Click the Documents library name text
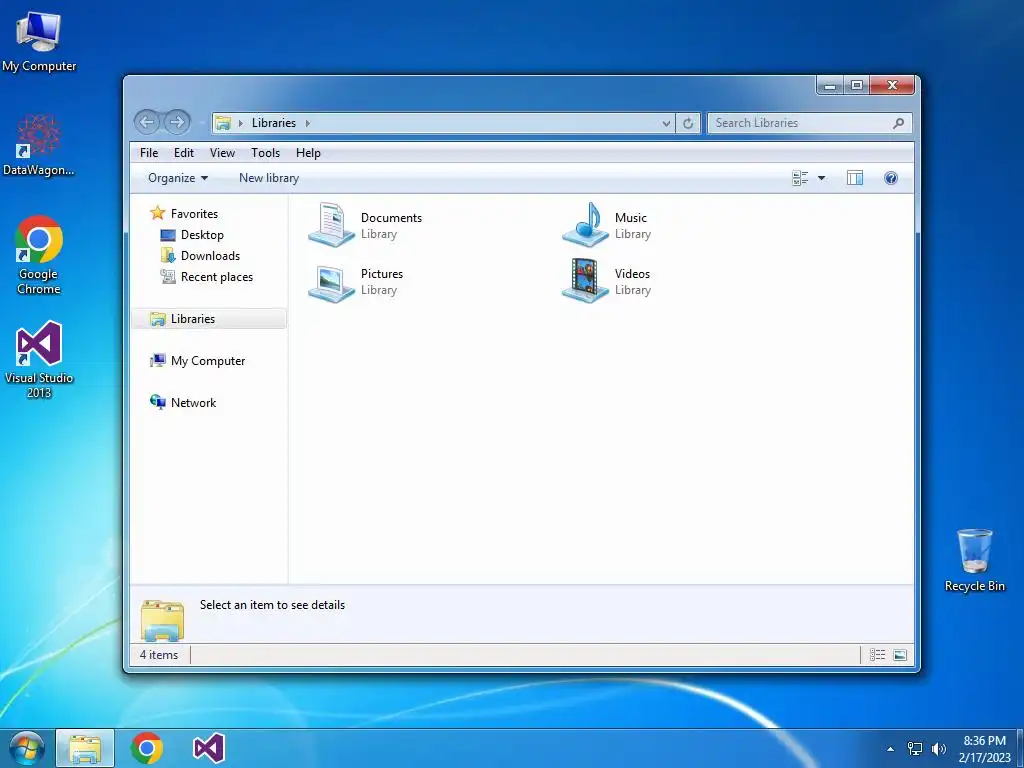Screen dimensions: 1024x768 tap(391, 217)
